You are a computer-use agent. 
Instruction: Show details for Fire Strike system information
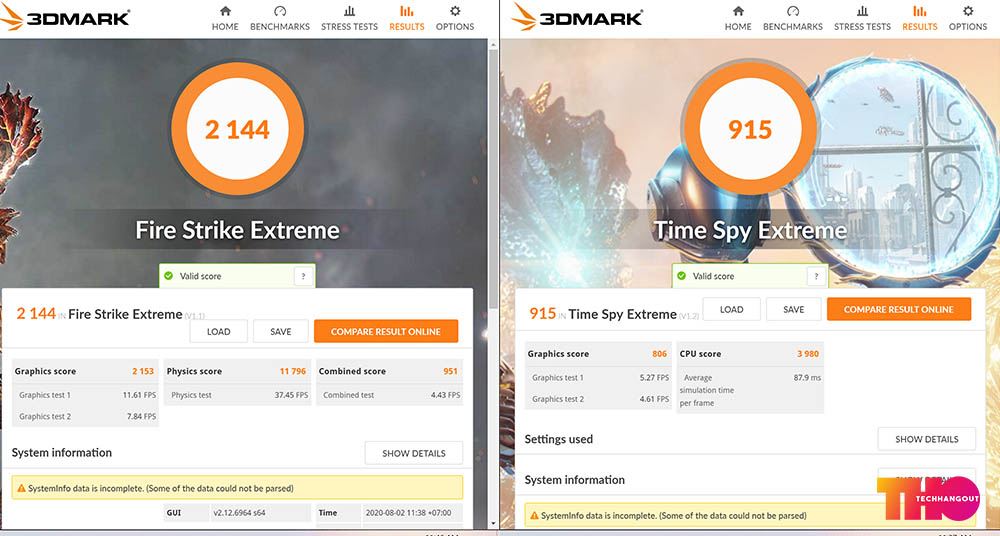point(414,453)
